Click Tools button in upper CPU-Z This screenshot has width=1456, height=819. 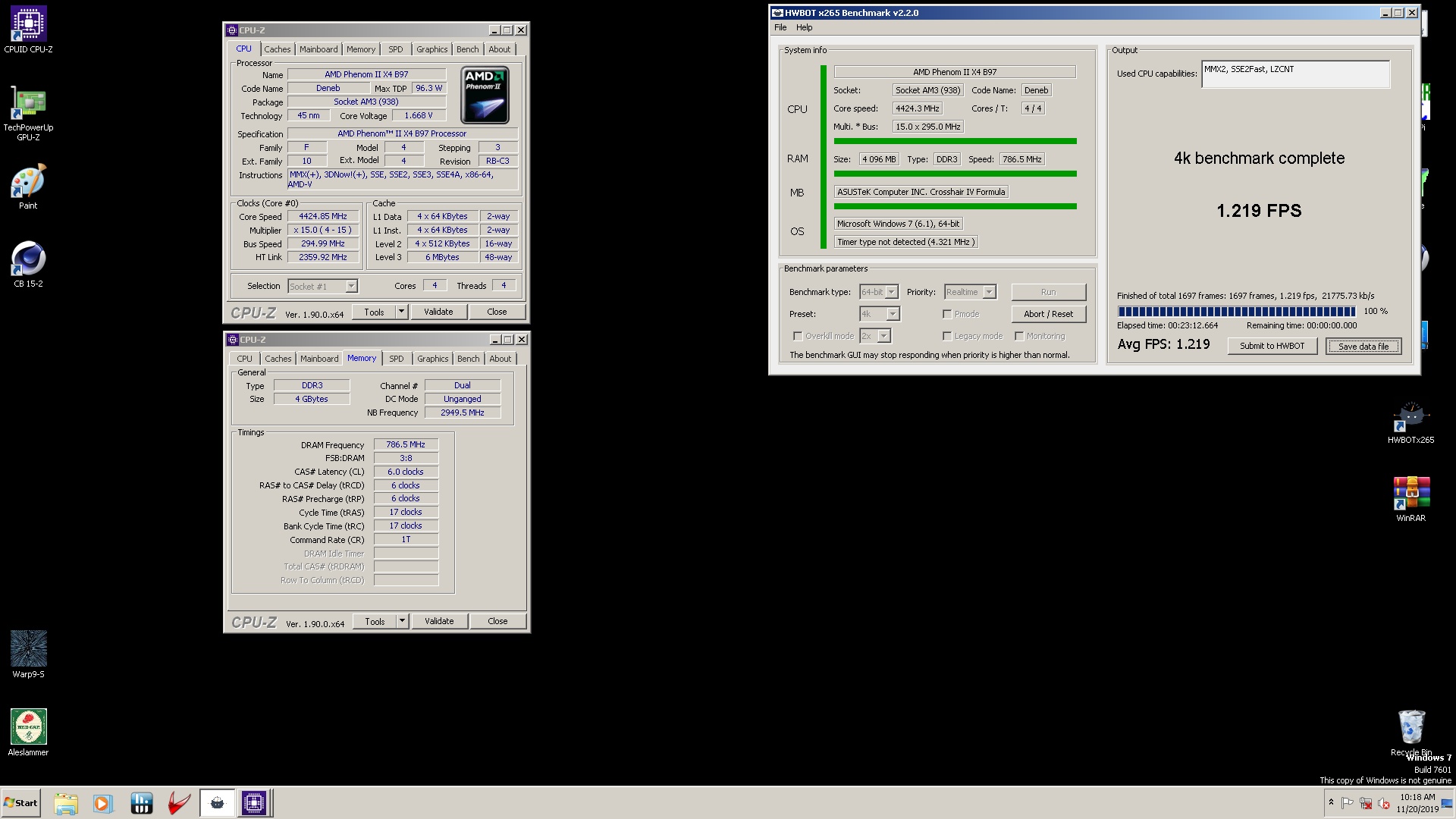point(374,312)
